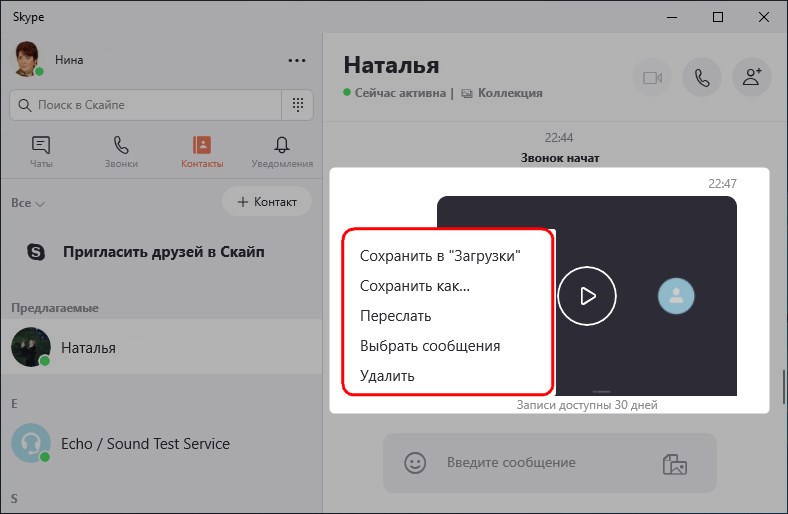This screenshot has width=788, height=514.
Task: Select Переслать in the context menu
Action: [x=396, y=316]
